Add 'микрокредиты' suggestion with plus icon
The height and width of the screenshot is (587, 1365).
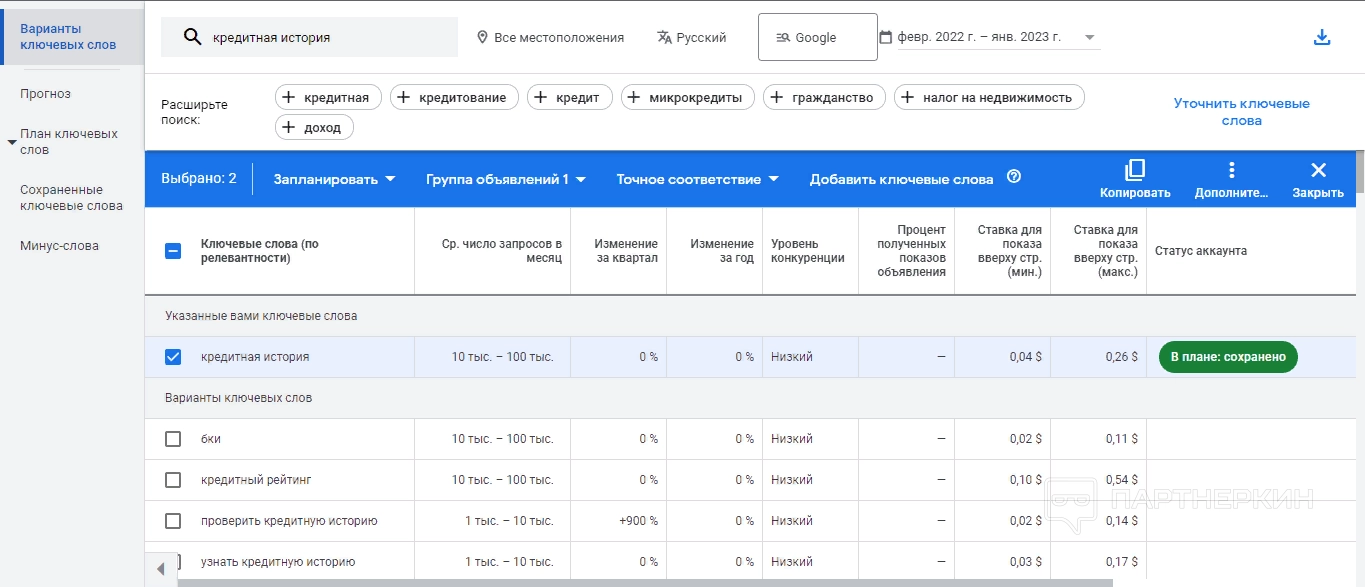pos(634,97)
